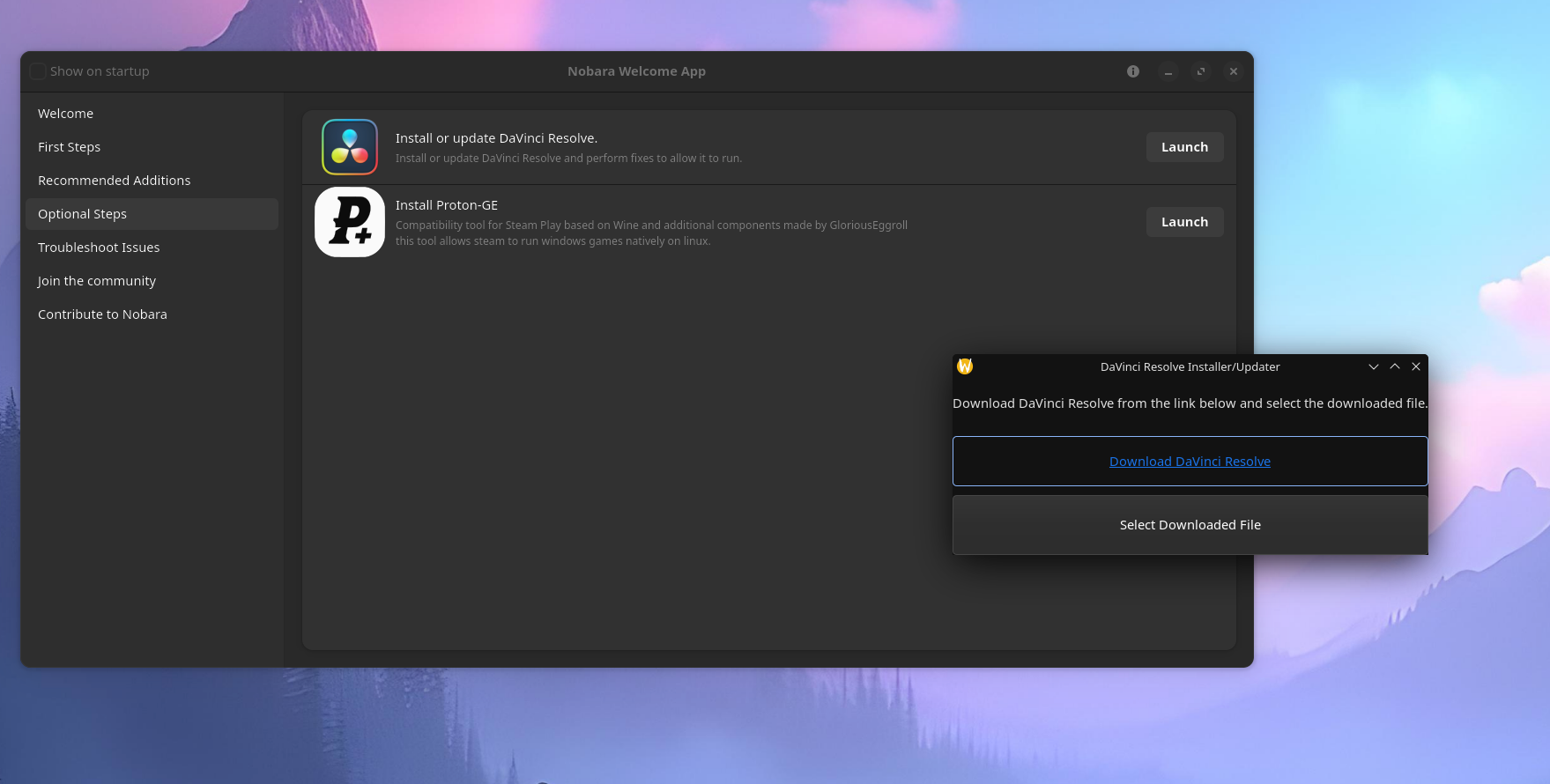Click the Proton-GE logo icon

[350, 222]
